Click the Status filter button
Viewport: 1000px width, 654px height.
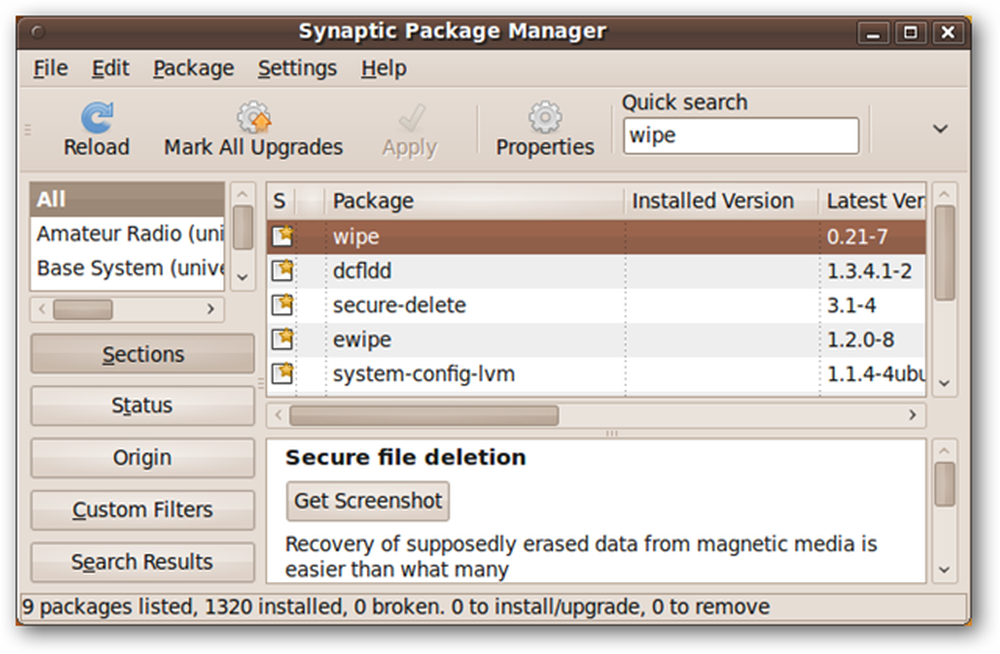point(142,406)
